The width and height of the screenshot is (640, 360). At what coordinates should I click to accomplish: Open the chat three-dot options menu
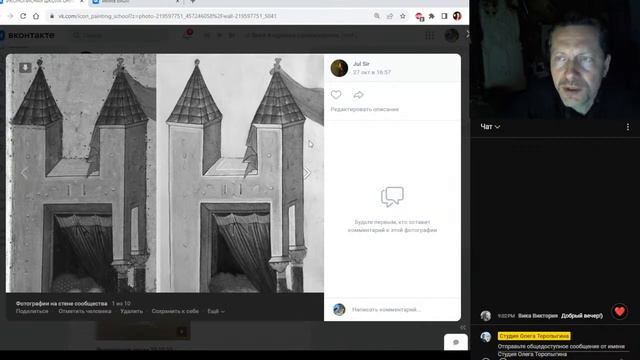627,127
